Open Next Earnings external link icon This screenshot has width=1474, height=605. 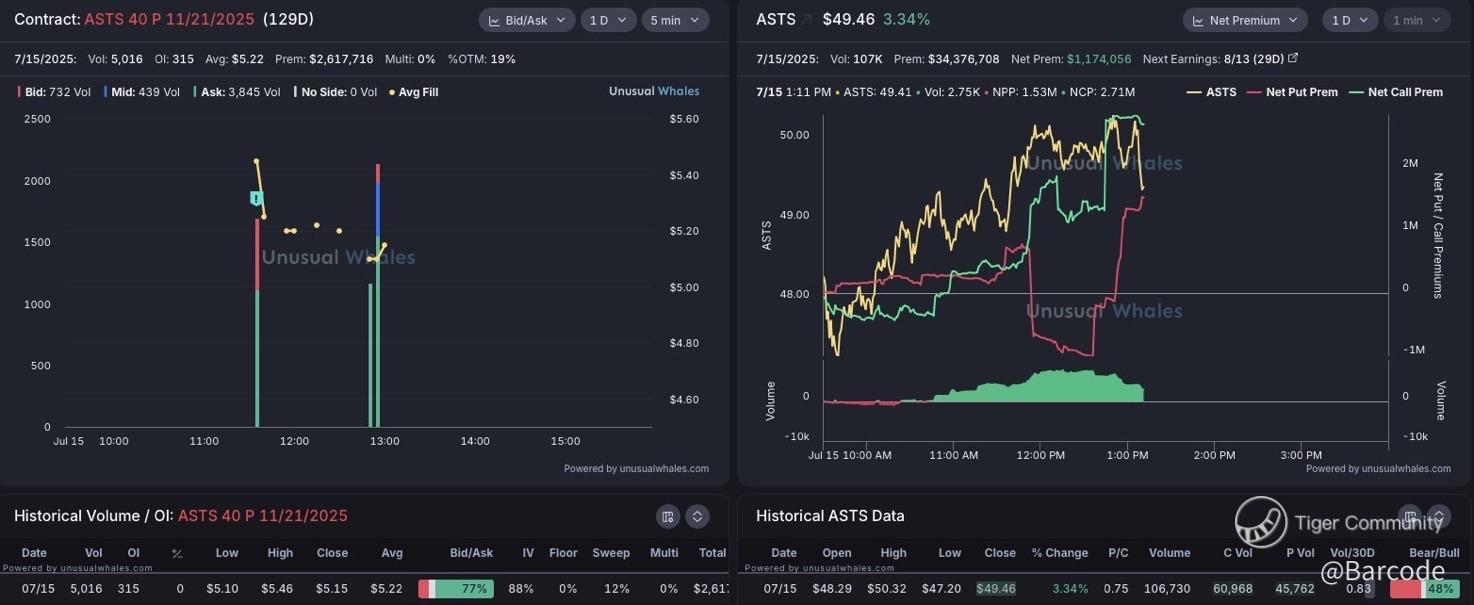point(1293,59)
